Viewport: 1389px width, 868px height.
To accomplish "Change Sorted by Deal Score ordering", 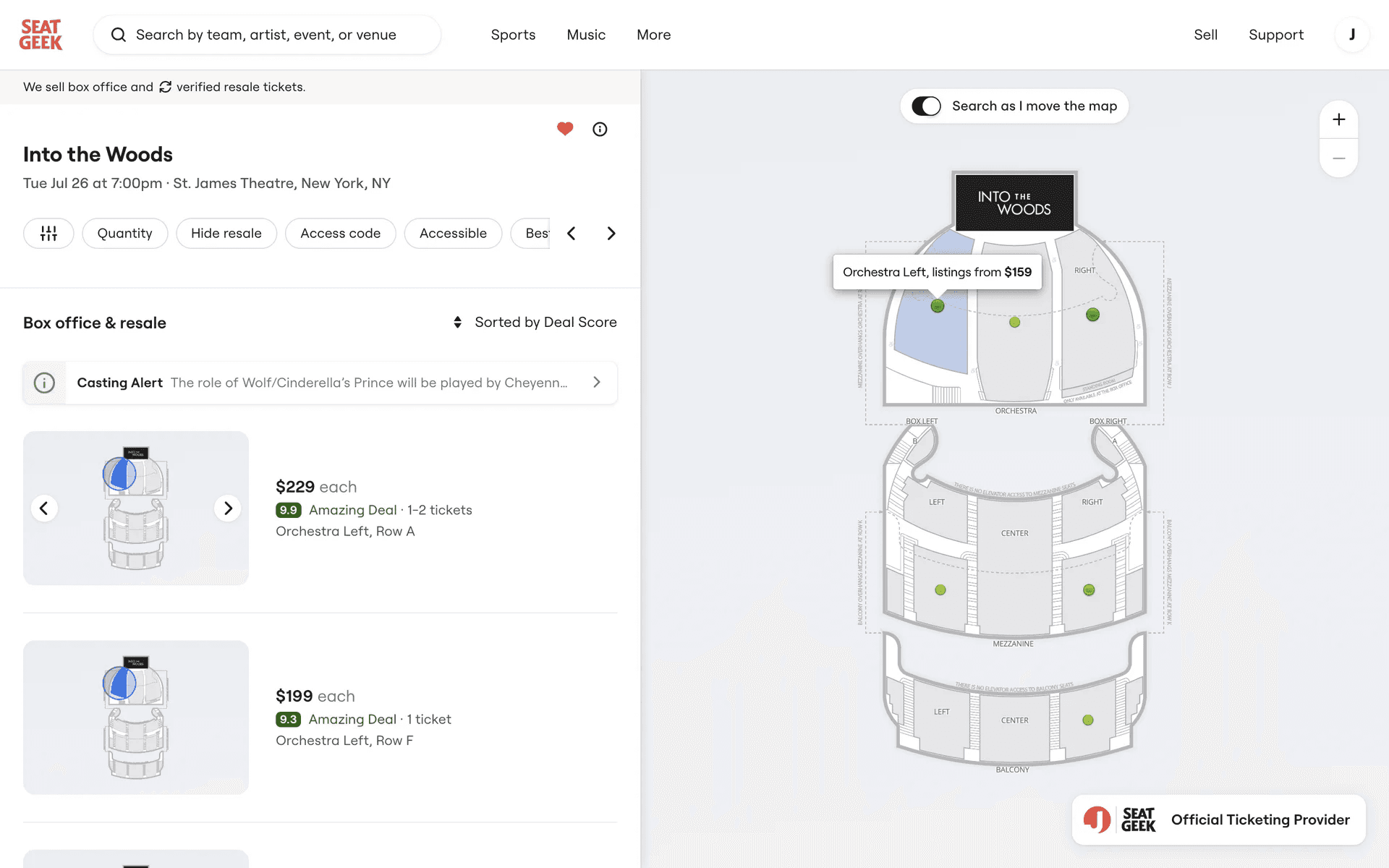I will pos(535,323).
